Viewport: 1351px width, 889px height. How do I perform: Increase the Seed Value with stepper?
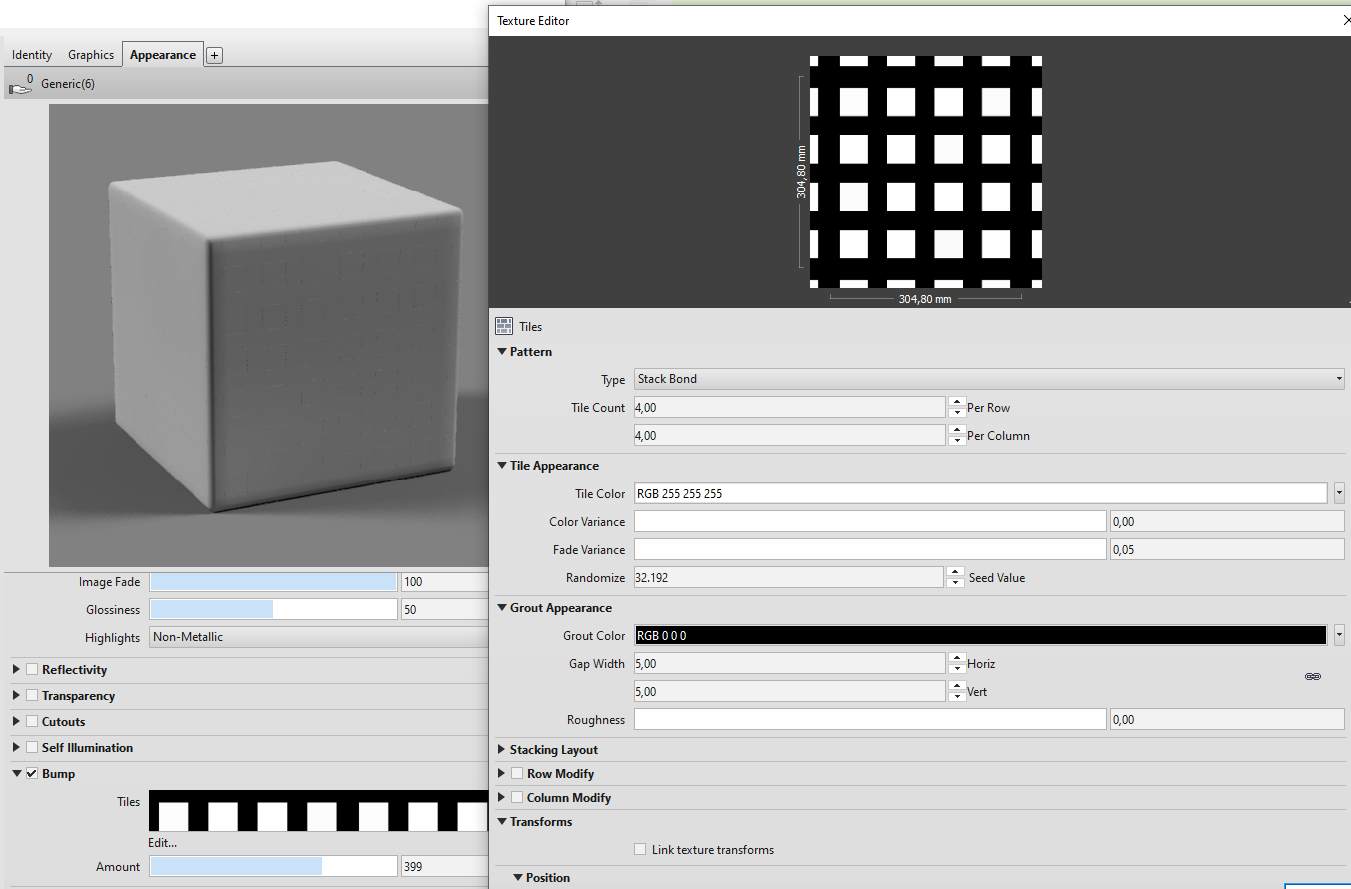pyautogui.click(x=954, y=572)
